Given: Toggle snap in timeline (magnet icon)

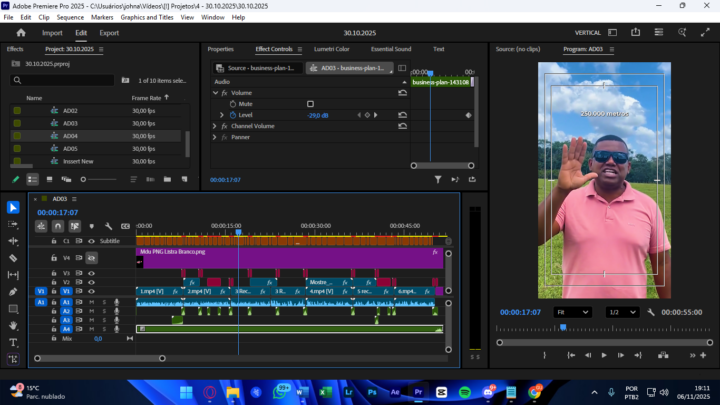Looking at the screenshot, I should pos(58,226).
